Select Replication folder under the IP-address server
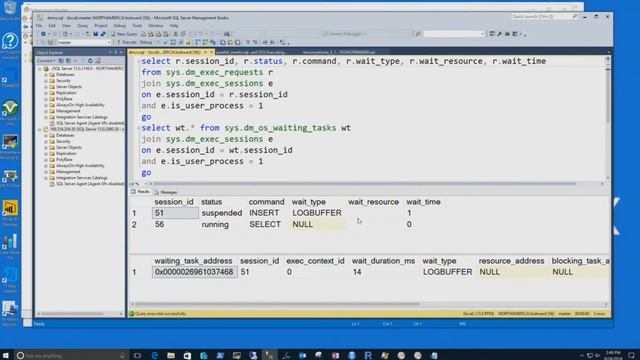This screenshot has width=640, height=360. (x=66, y=153)
